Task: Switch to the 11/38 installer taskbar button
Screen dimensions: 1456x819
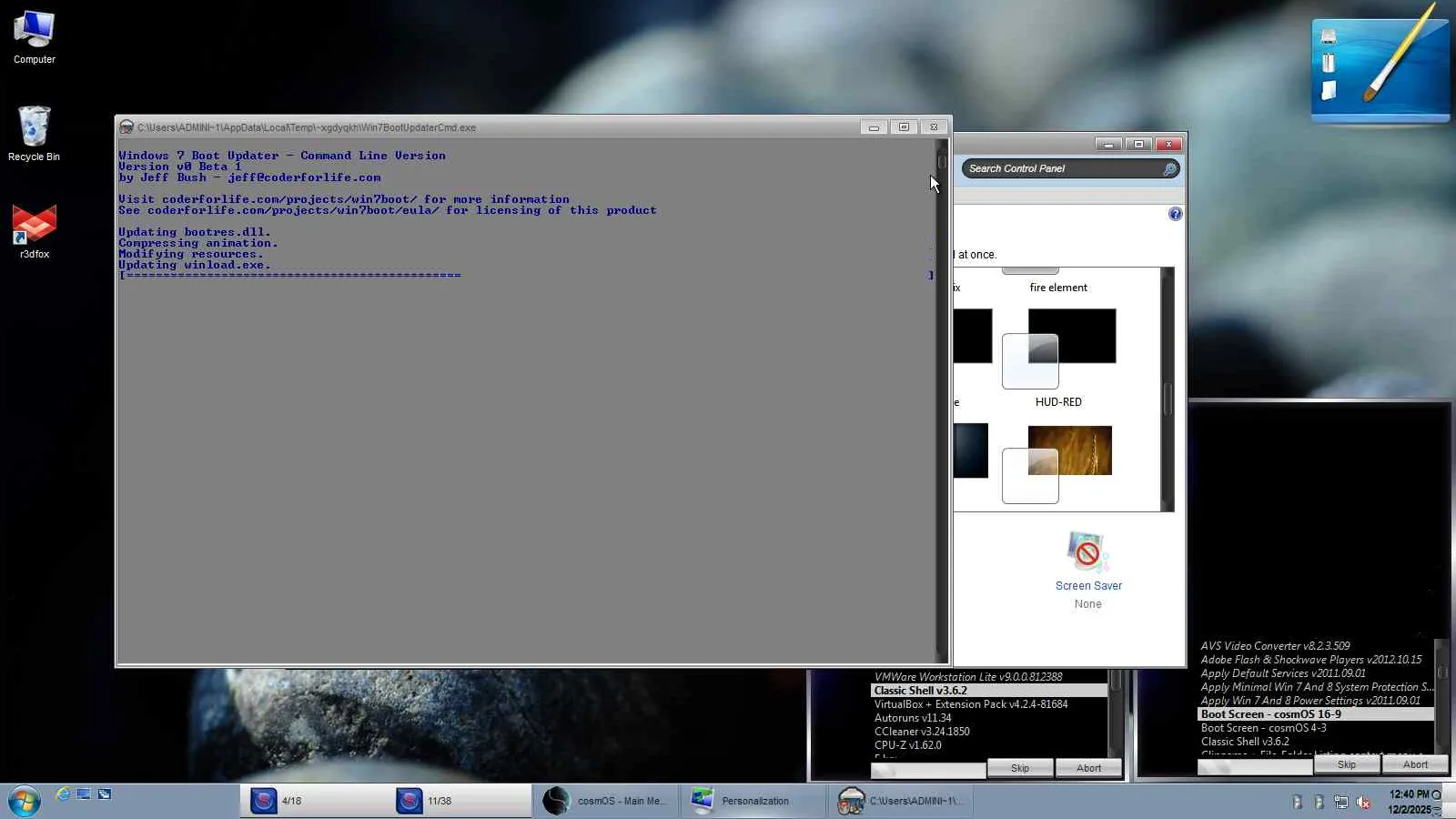Action: (x=460, y=801)
